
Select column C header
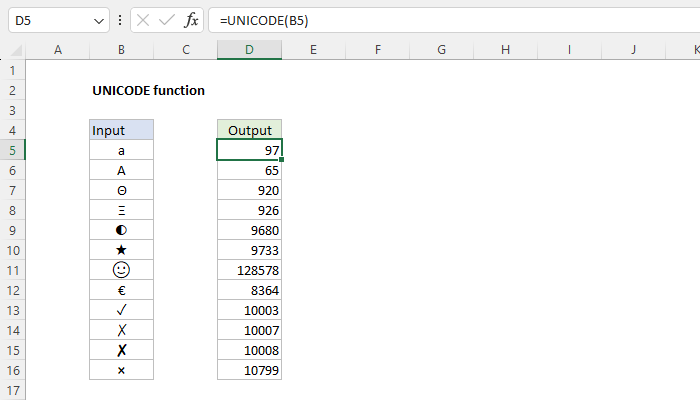pyautogui.click(x=186, y=50)
